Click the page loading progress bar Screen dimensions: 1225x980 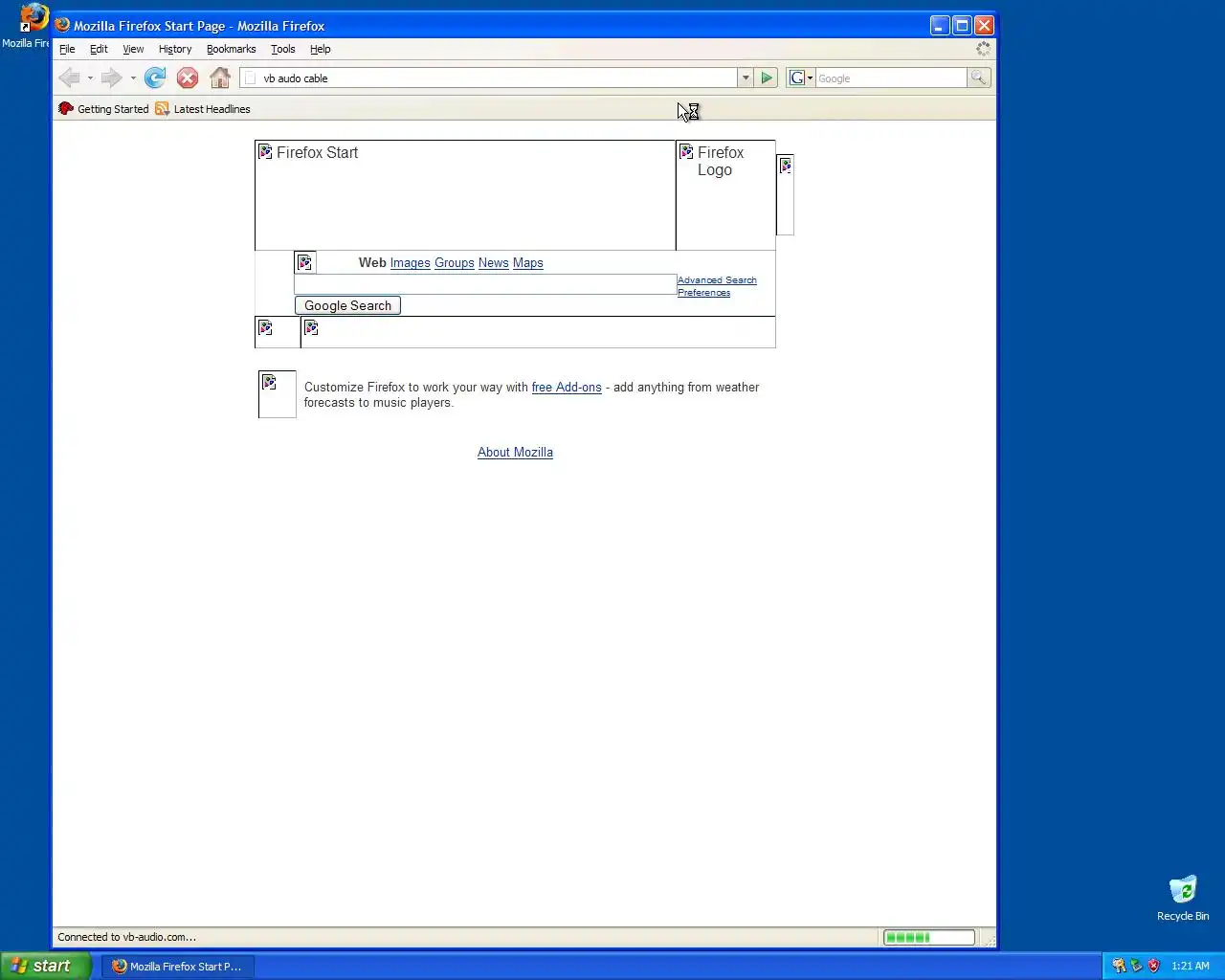click(x=928, y=937)
